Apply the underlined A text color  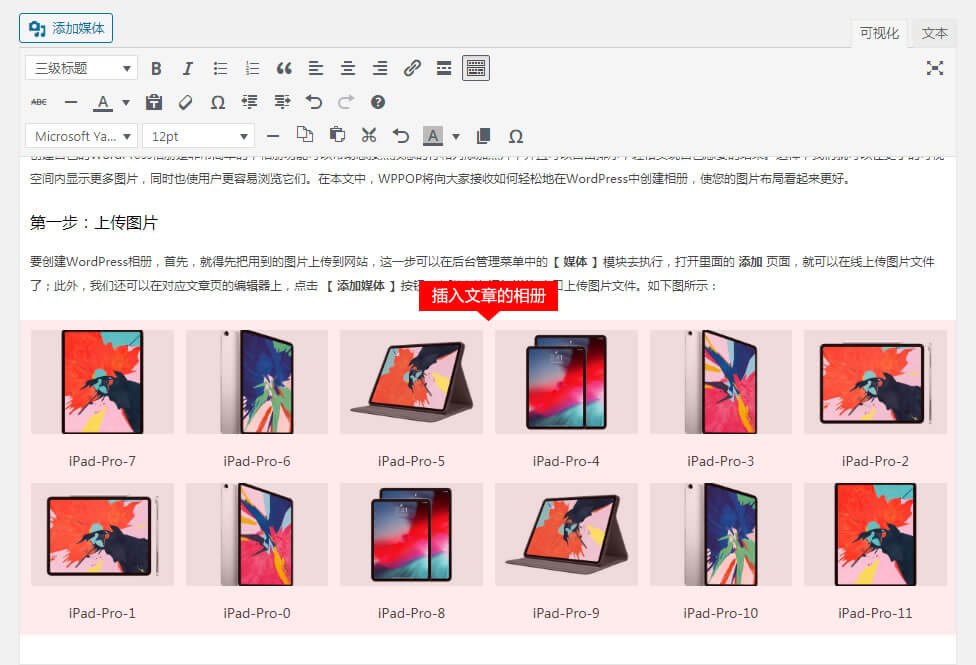tap(103, 102)
